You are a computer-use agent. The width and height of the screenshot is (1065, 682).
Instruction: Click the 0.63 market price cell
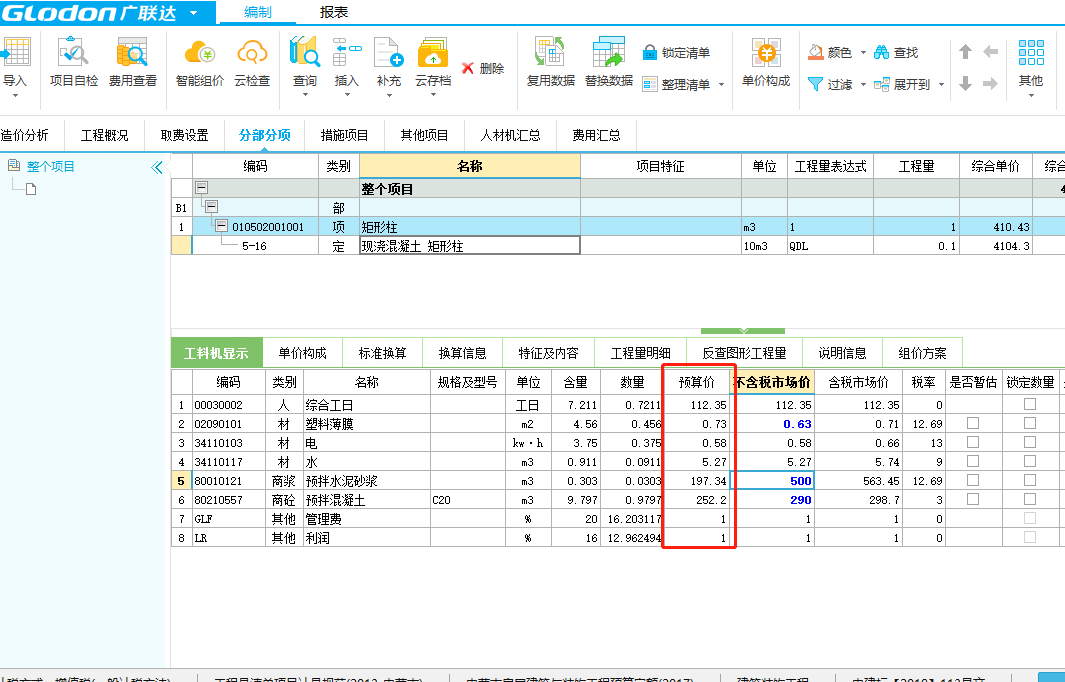pos(772,424)
